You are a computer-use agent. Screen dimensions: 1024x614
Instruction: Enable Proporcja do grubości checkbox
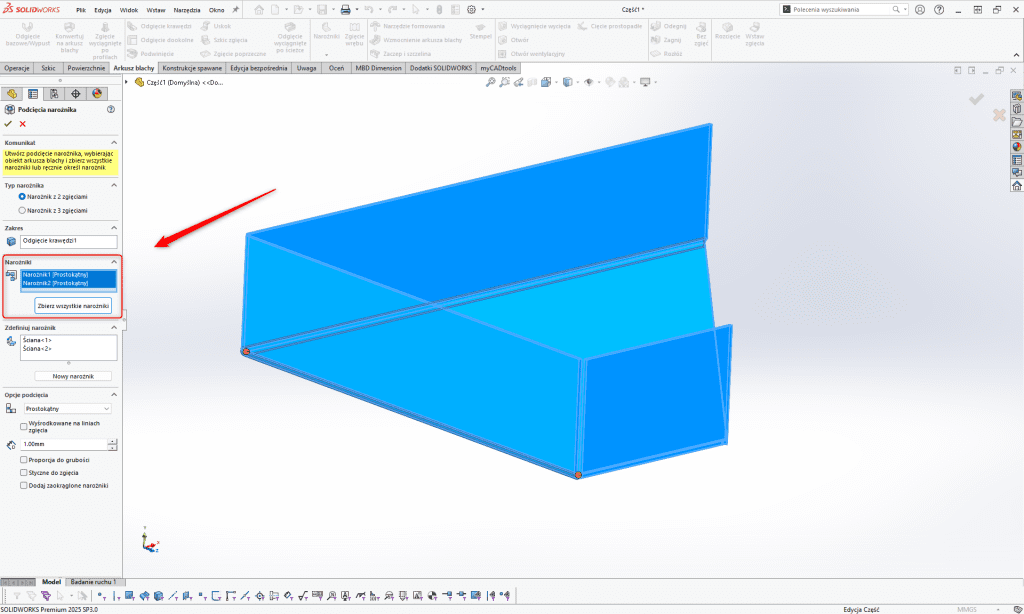click(x=24, y=459)
